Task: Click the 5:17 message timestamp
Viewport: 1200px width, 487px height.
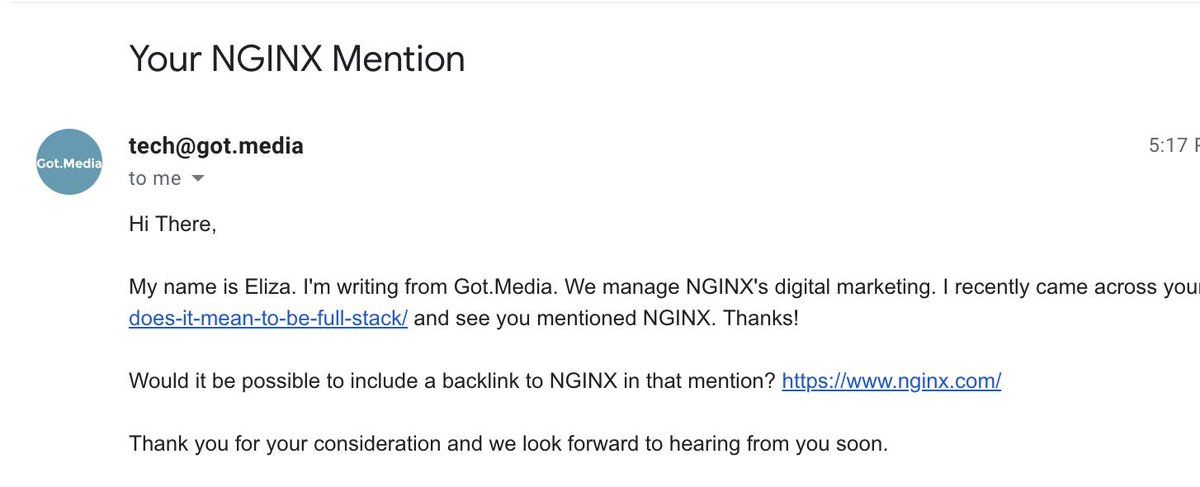Action: click(1174, 146)
